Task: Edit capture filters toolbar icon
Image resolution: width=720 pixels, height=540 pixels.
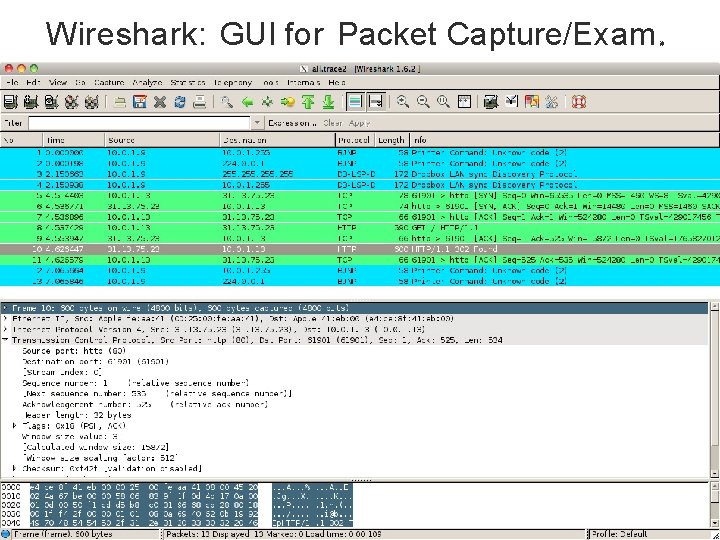Action: click(x=491, y=101)
